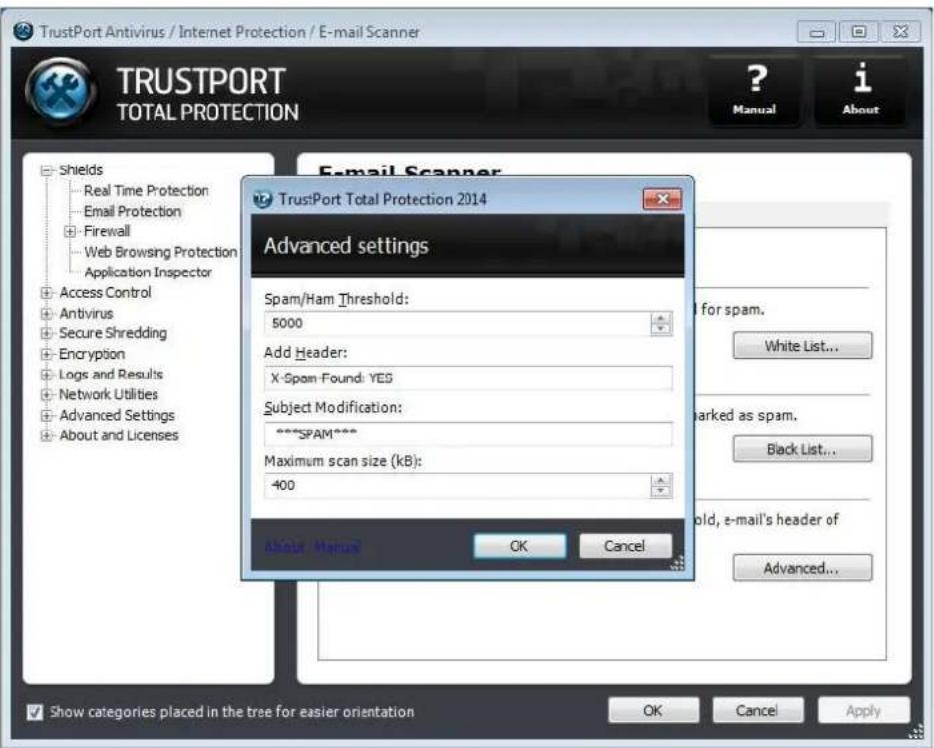Click the dialog's TrustPort title bar icon
Viewport: 934px width, 748px height.
click(263, 199)
